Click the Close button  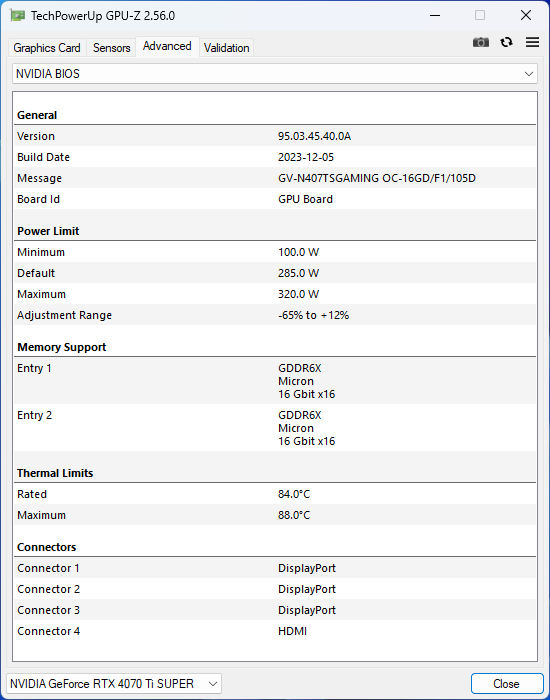[x=506, y=683]
